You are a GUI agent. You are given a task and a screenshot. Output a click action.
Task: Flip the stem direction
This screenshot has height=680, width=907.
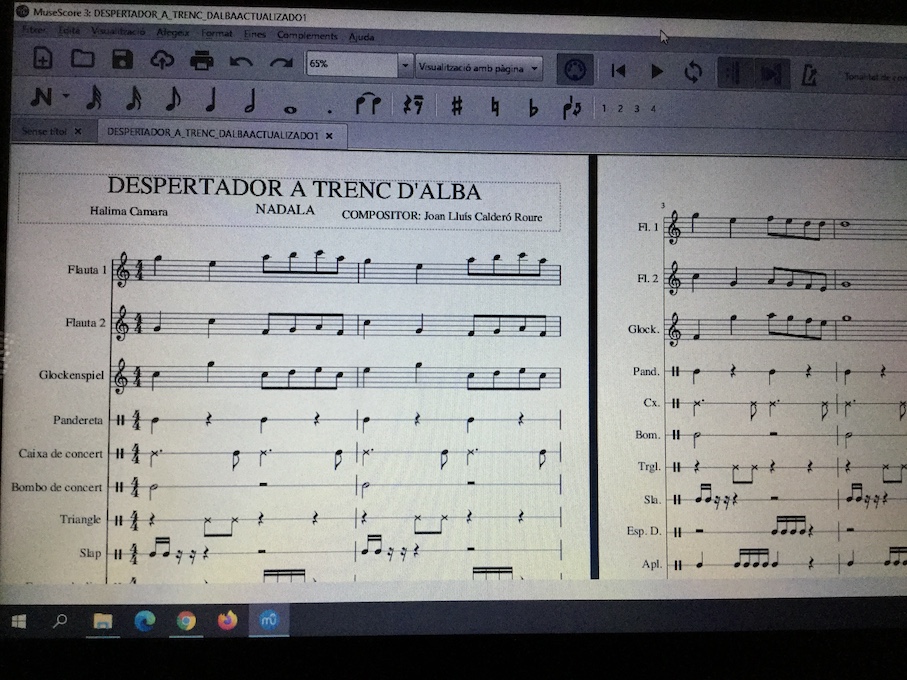[x=572, y=109]
